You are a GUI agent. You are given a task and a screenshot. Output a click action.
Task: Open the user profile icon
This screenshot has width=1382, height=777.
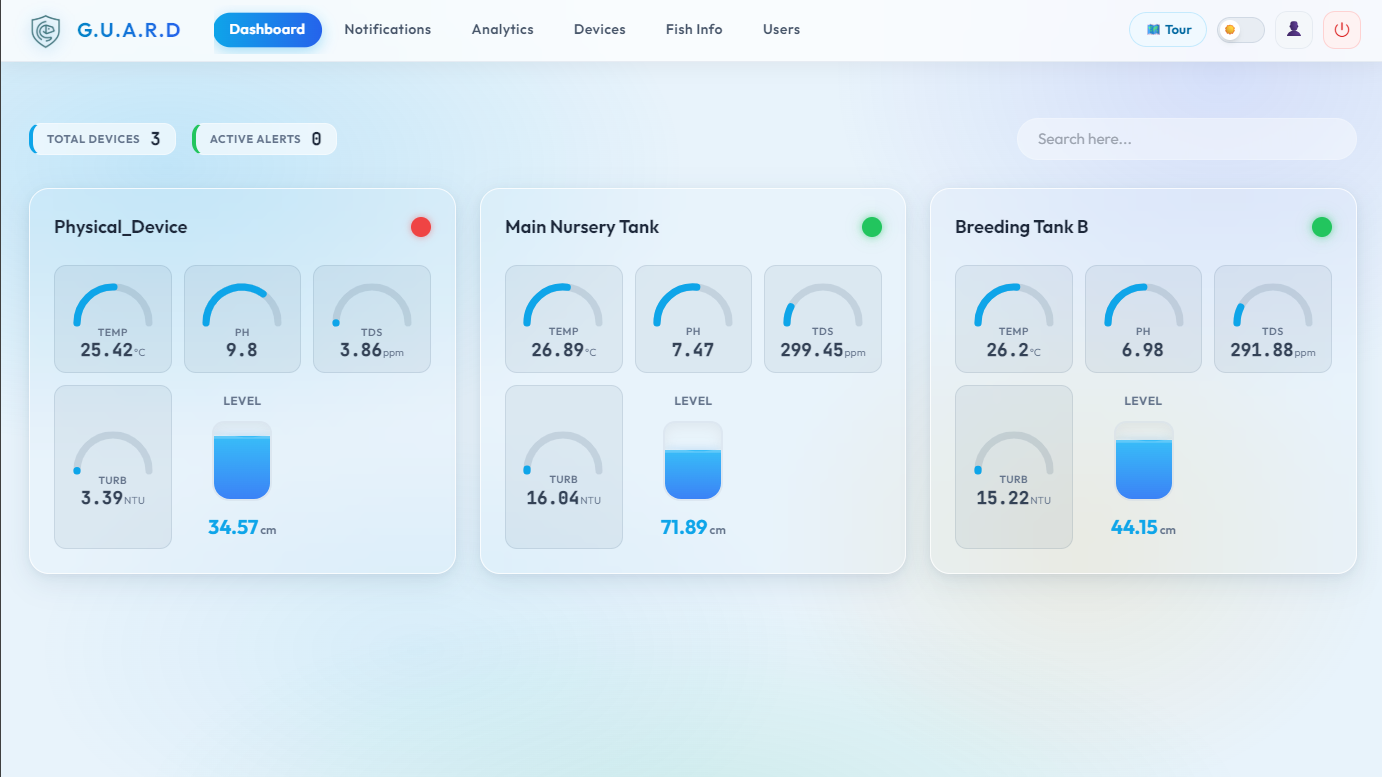tap(1294, 30)
